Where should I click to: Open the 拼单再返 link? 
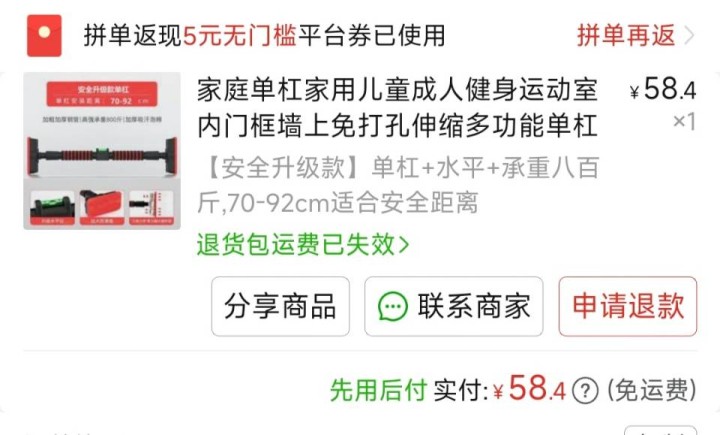[x=626, y=35]
